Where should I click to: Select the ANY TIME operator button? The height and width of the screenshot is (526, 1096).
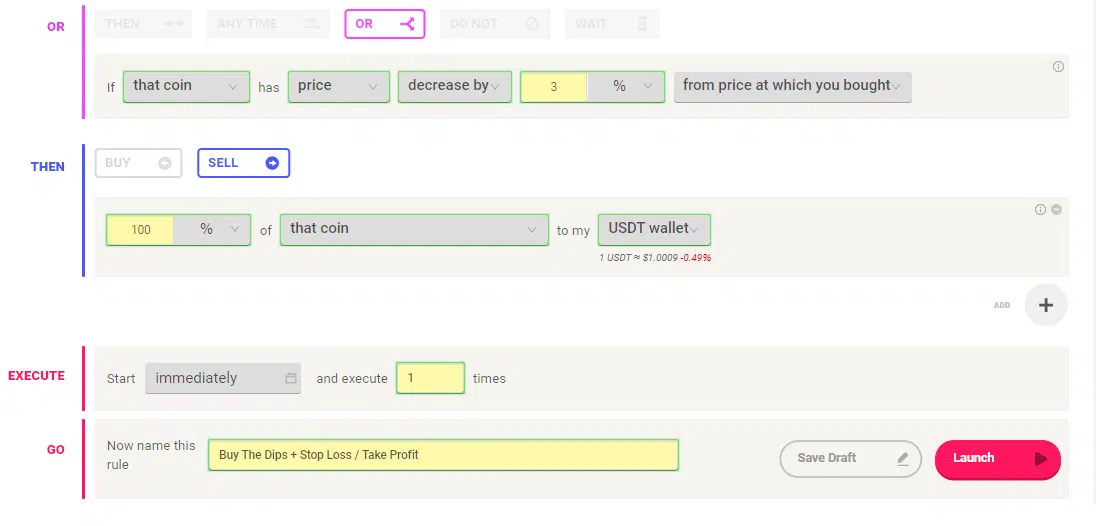click(x=268, y=24)
